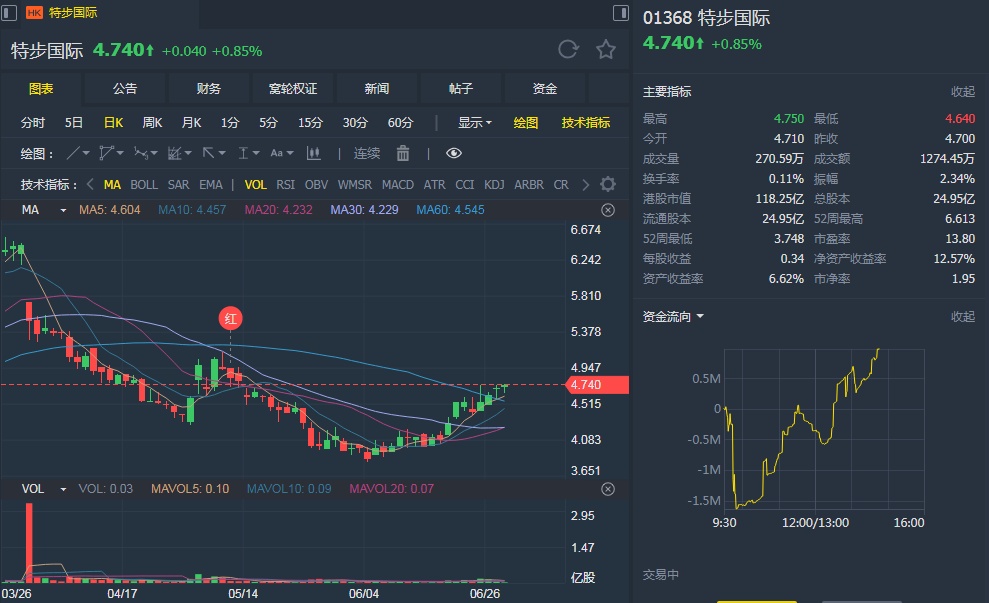Collapse 主要指标 section via 收起

coord(962,92)
